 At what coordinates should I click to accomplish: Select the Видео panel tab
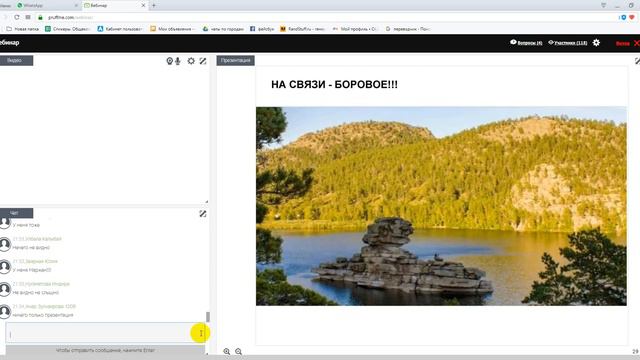(x=16, y=60)
